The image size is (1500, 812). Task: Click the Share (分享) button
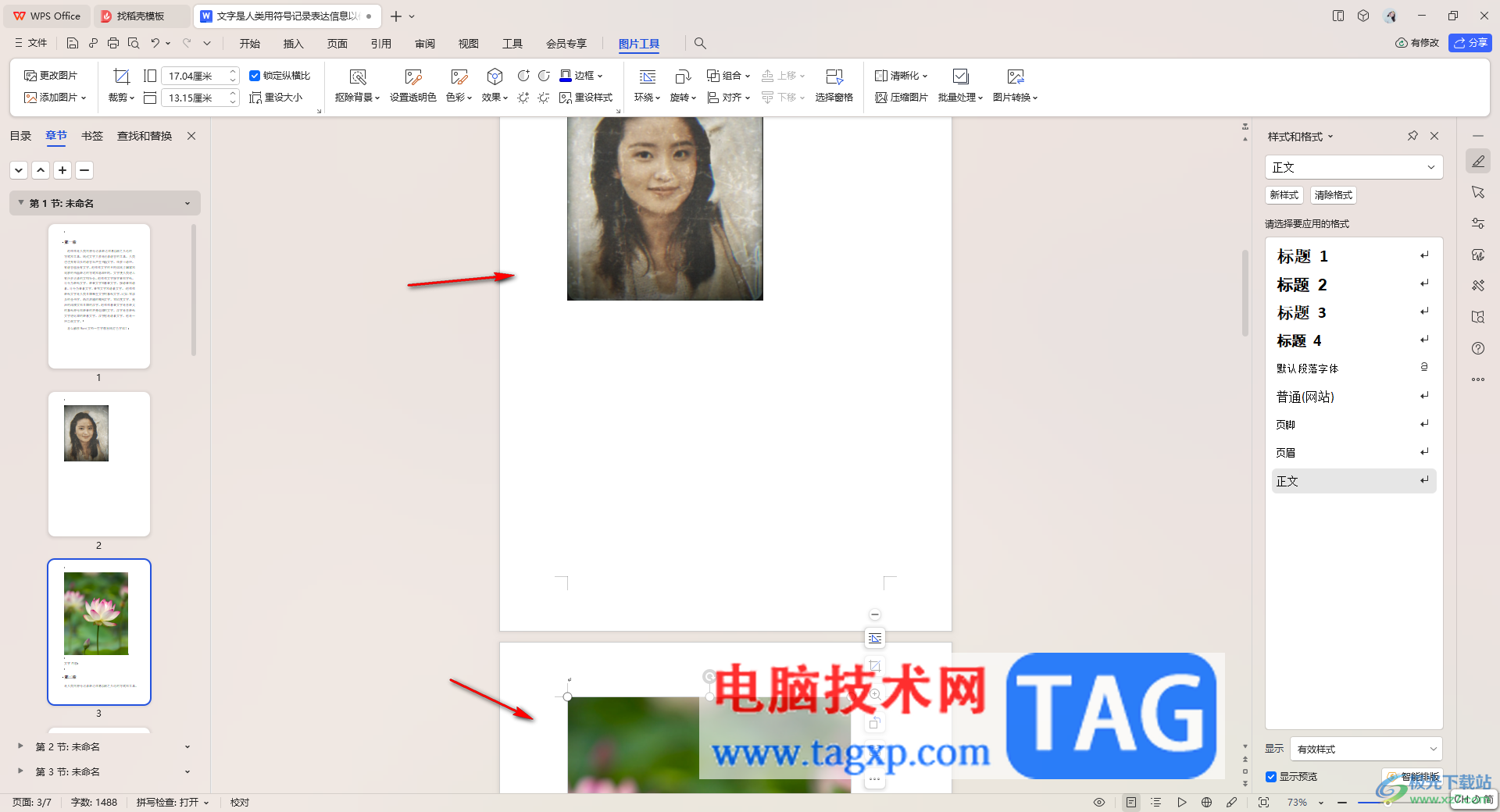point(1470,43)
